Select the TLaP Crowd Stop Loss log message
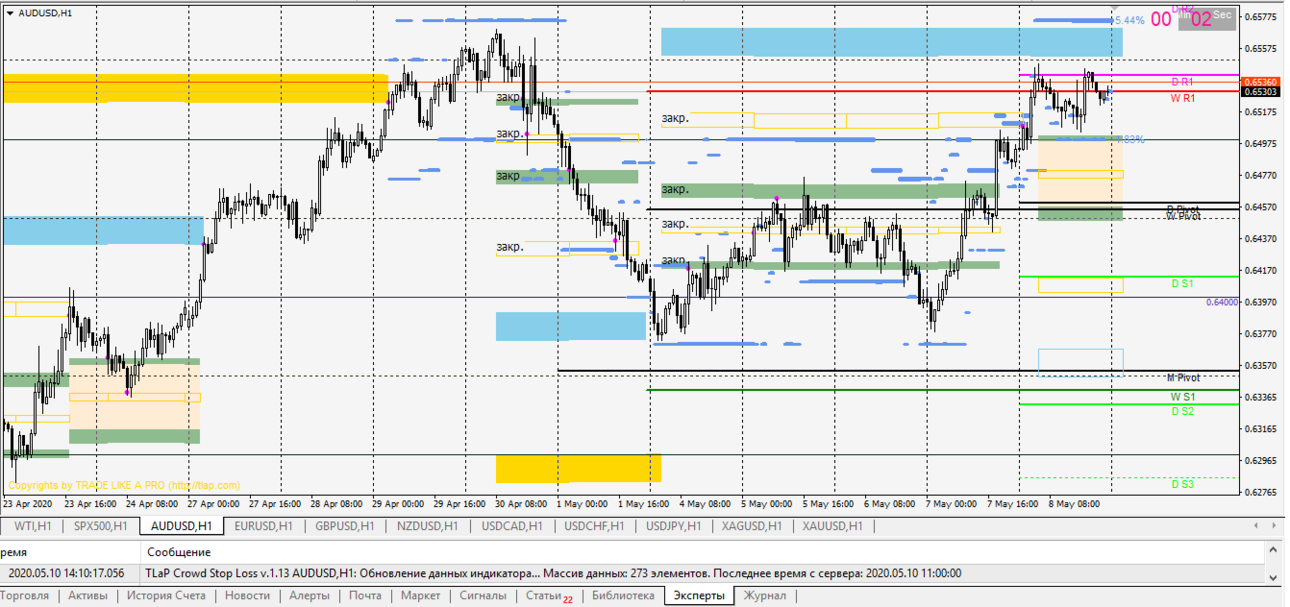This screenshot has width=1290, height=607. pyautogui.click(x=554, y=573)
